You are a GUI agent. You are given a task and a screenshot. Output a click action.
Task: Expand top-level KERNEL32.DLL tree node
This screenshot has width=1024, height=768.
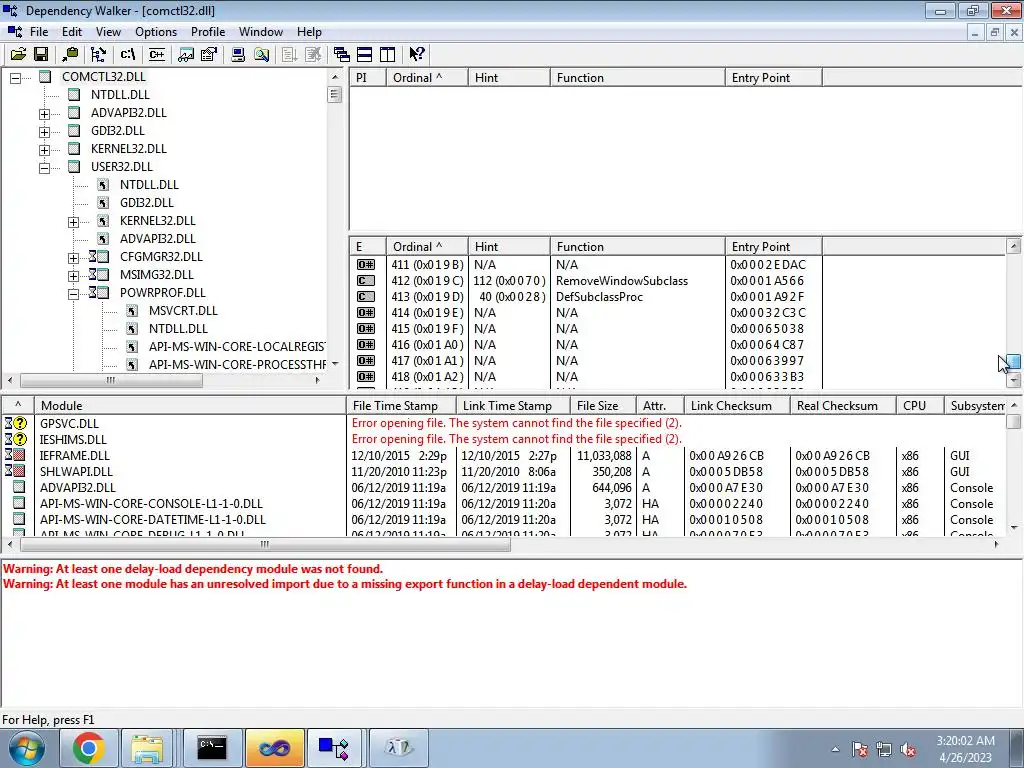(44, 150)
